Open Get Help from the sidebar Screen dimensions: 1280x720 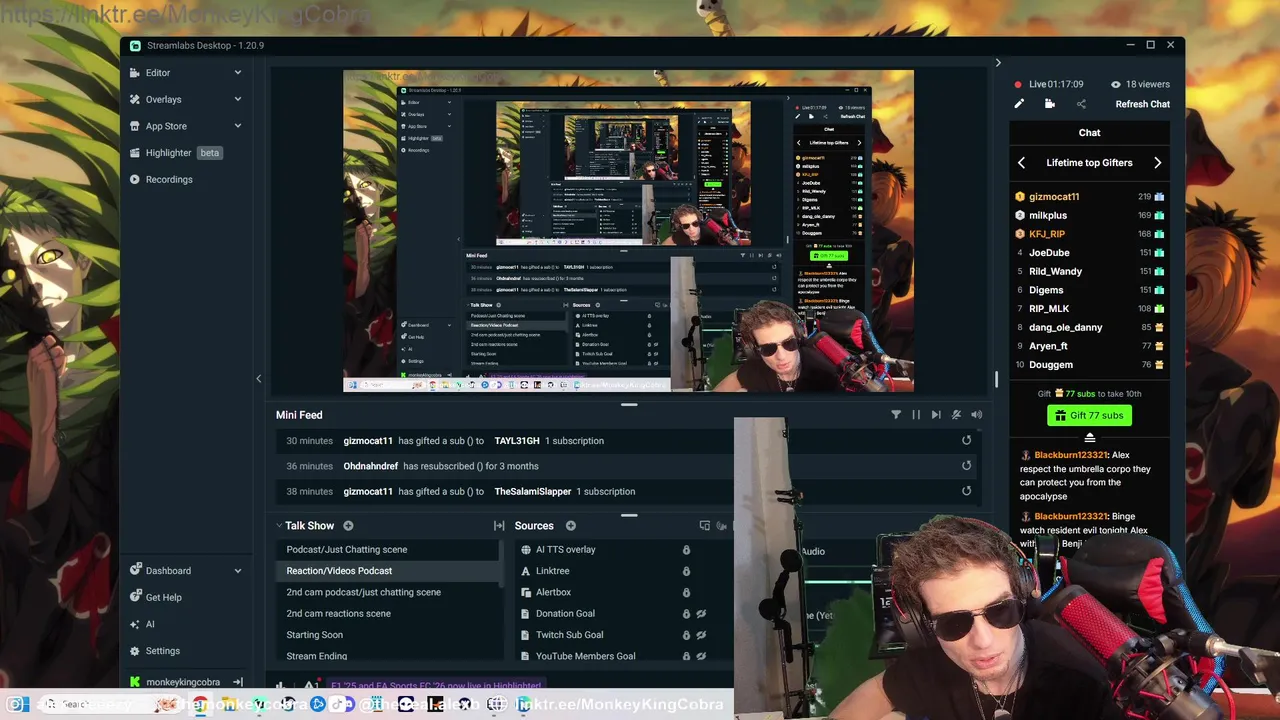click(163, 597)
